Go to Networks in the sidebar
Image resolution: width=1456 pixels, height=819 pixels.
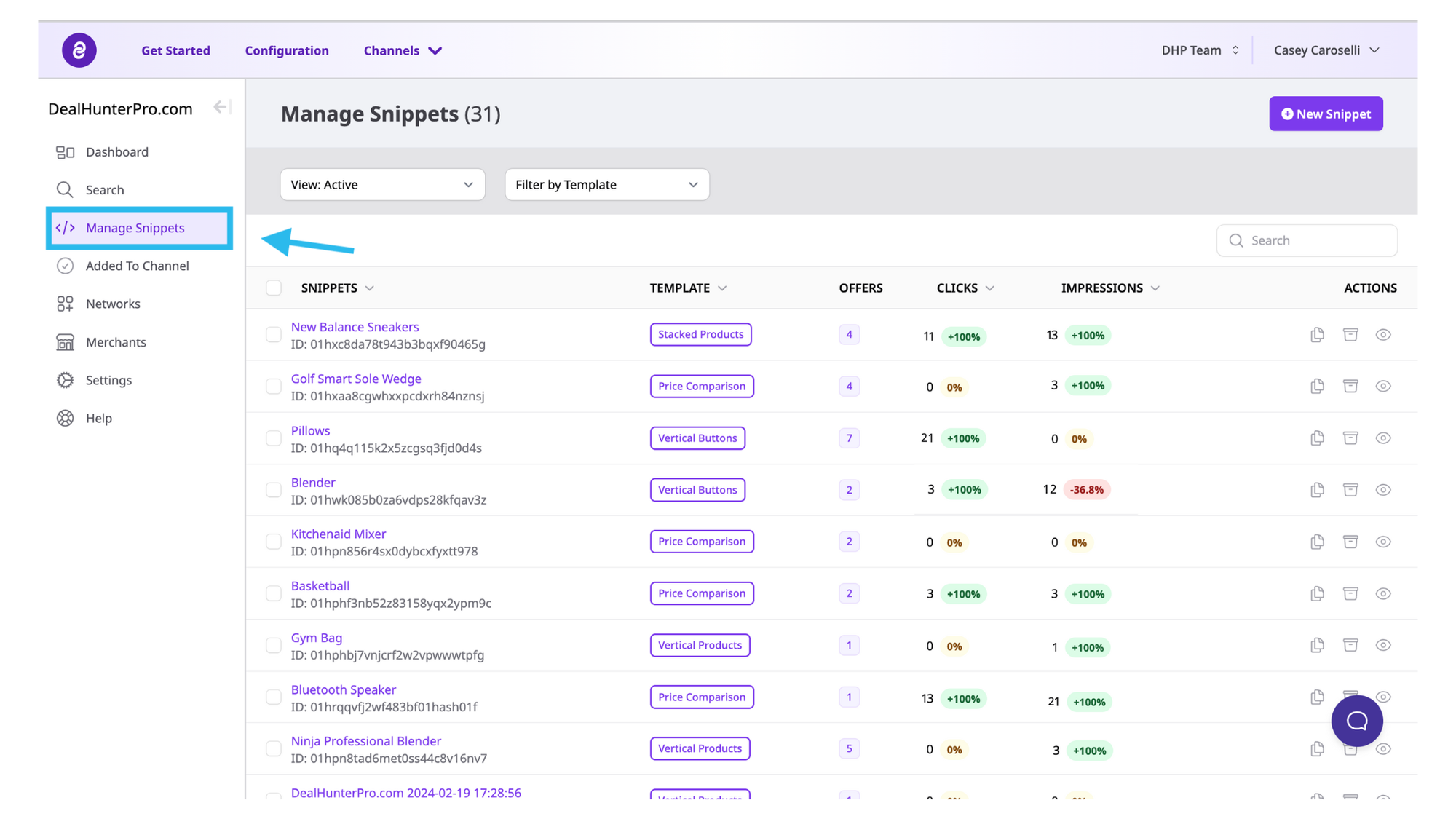(113, 304)
